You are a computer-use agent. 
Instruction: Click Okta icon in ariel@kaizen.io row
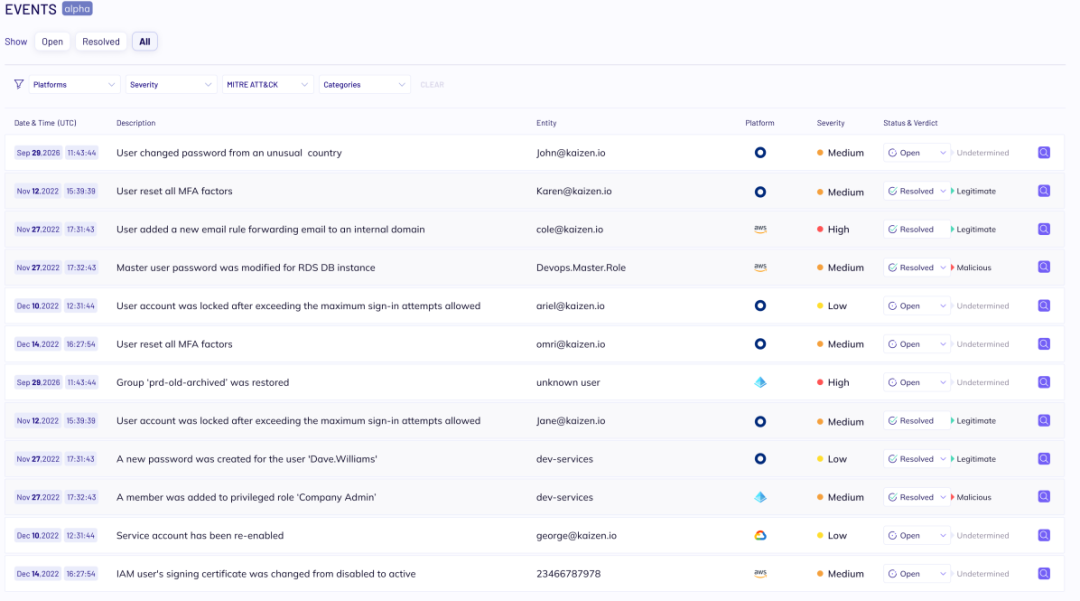(x=760, y=306)
